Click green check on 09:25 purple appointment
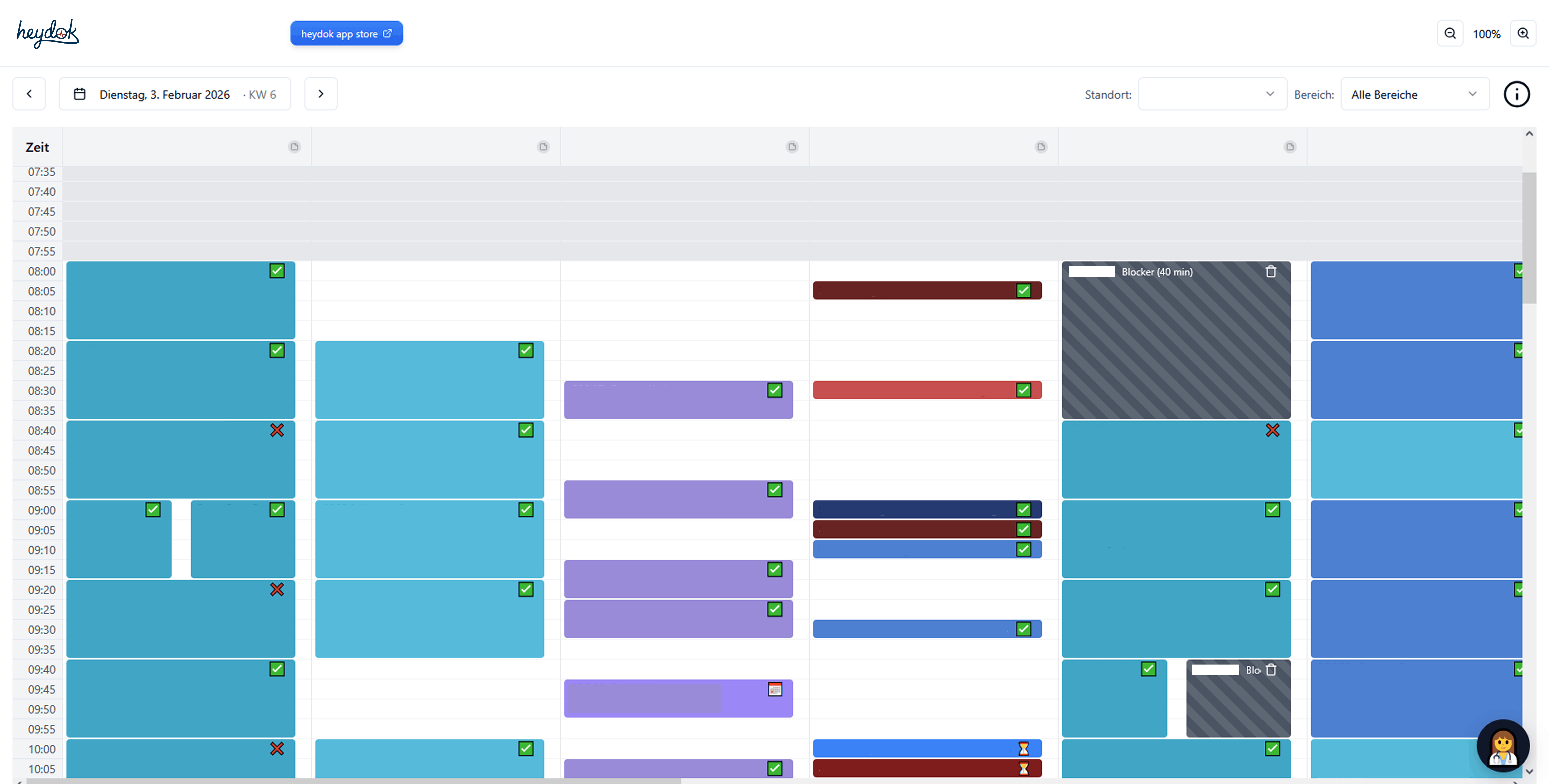Viewport: 1549px width, 784px height. pos(774,610)
